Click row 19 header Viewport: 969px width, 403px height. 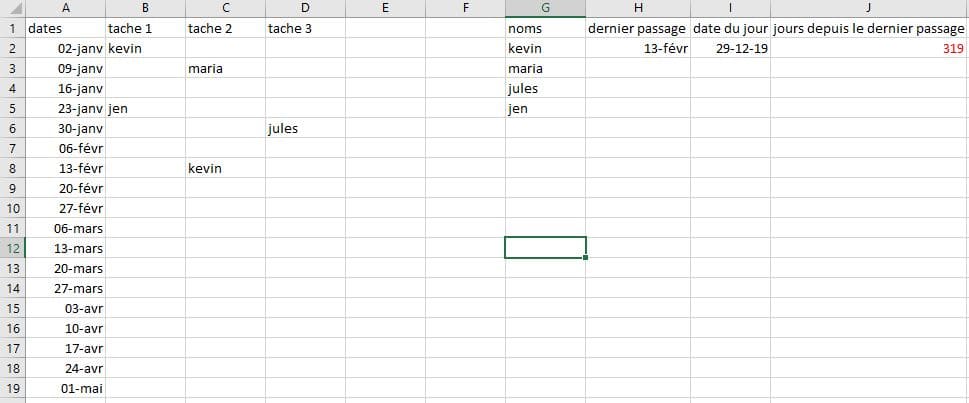tap(11, 388)
